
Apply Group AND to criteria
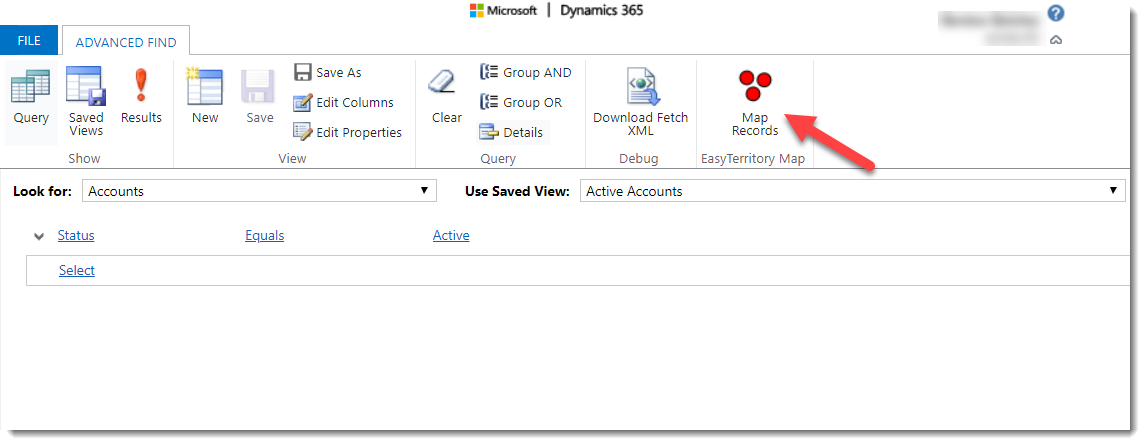tap(526, 72)
